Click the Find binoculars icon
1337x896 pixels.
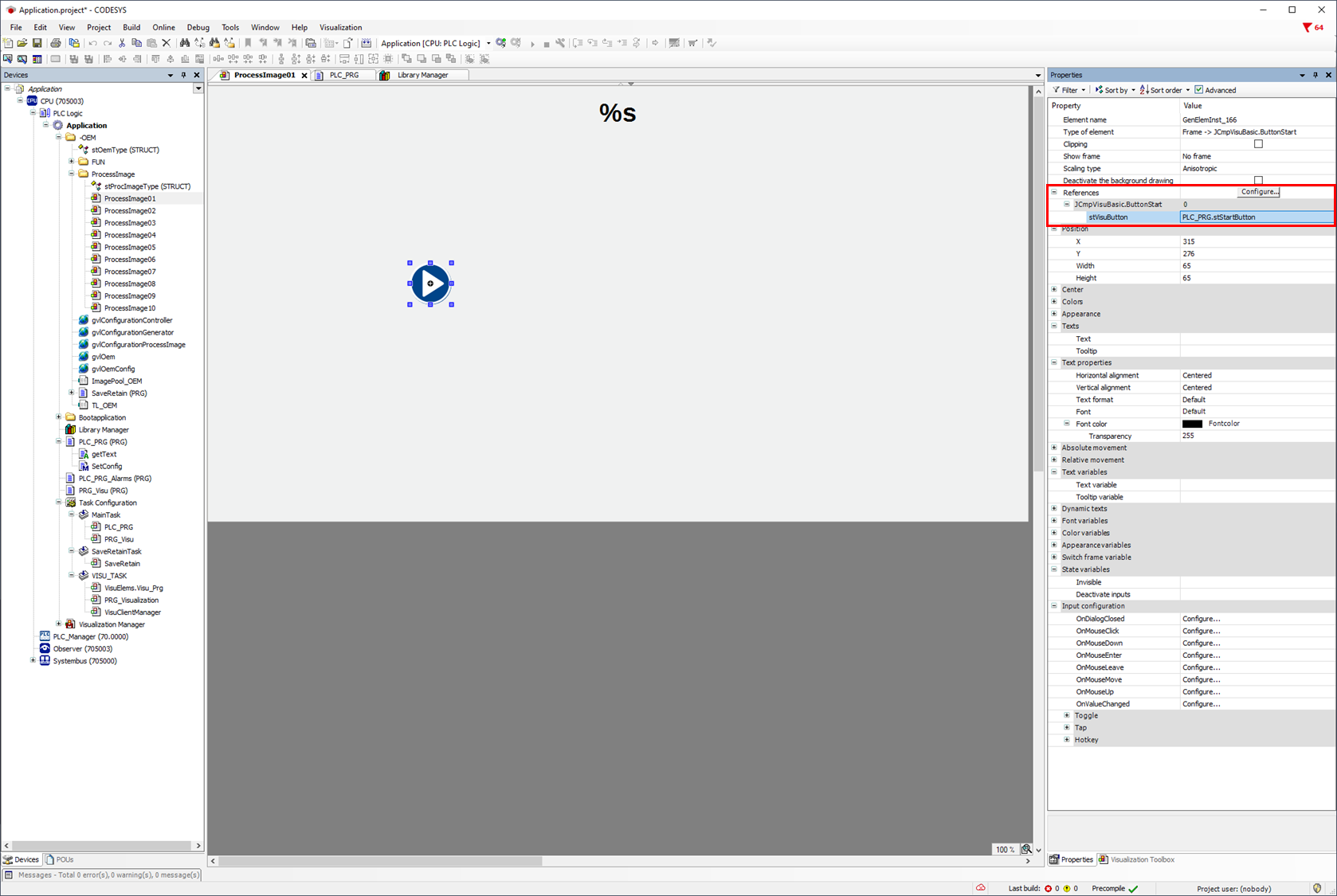pos(185,43)
